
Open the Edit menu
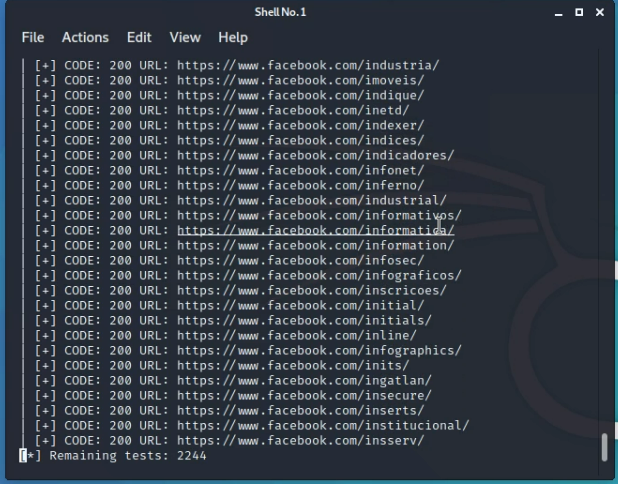coord(139,37)
